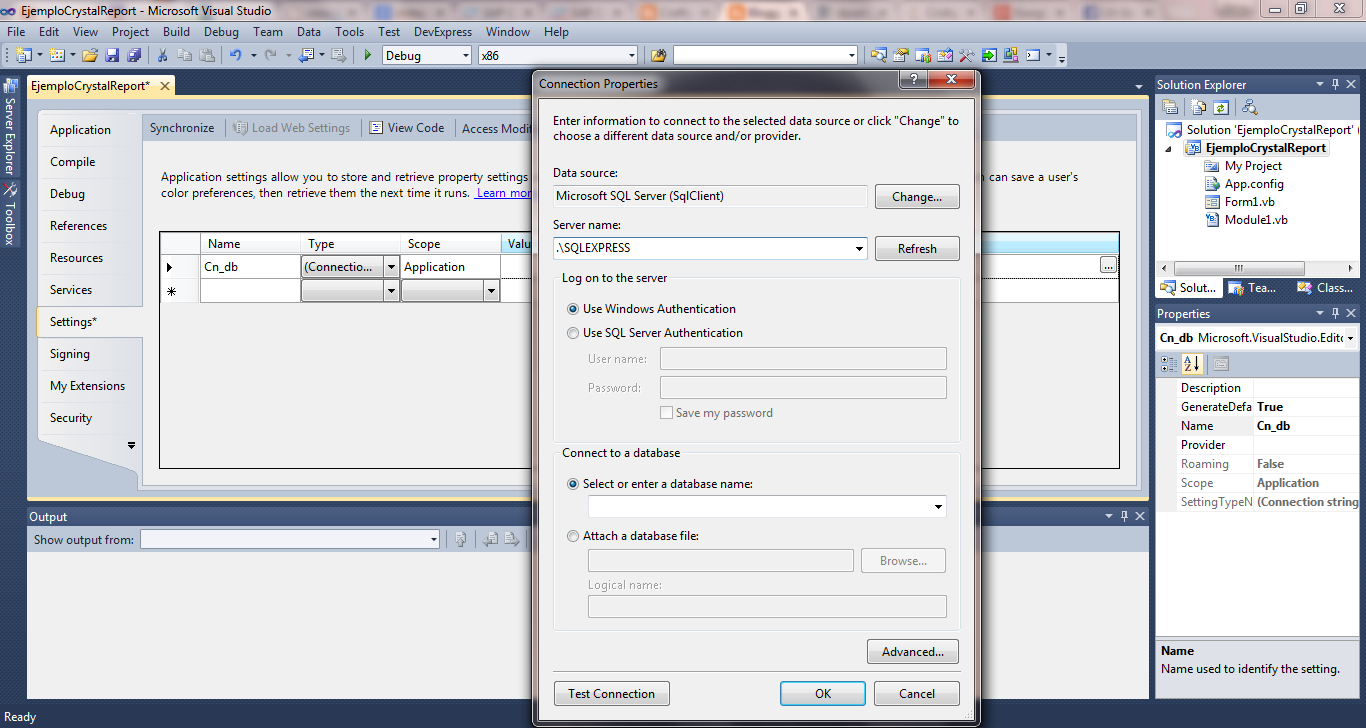Click the Open File folder icon
Image resolution: width=1366 pixels, height=728 pixels.
pos(89,55)
